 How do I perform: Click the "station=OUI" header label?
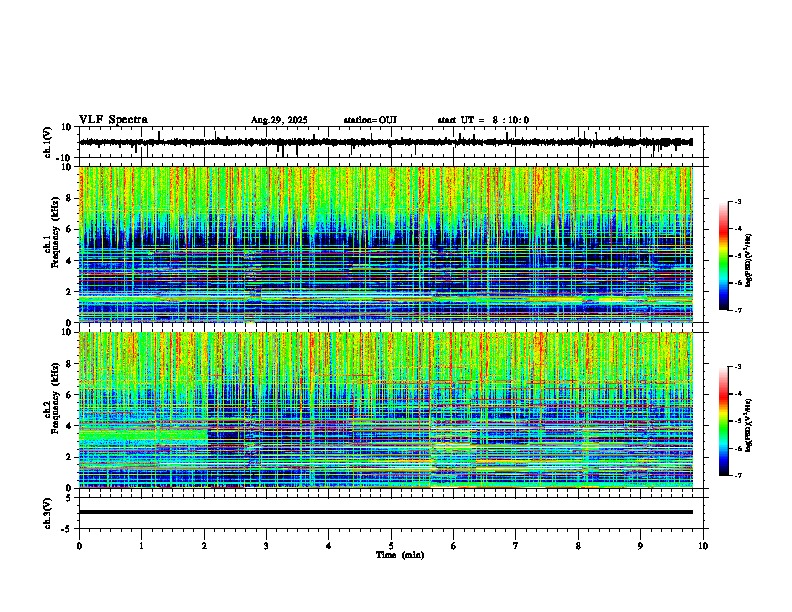370,120
